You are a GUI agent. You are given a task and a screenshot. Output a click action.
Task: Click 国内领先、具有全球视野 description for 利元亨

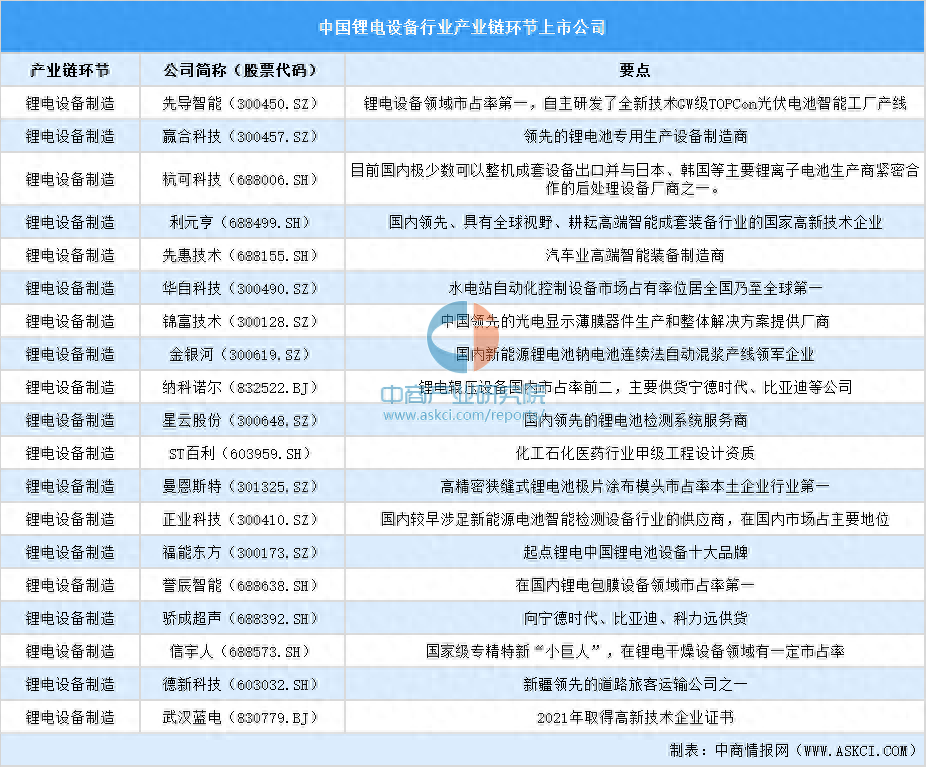pyautogui.click(x=635, y=223)
